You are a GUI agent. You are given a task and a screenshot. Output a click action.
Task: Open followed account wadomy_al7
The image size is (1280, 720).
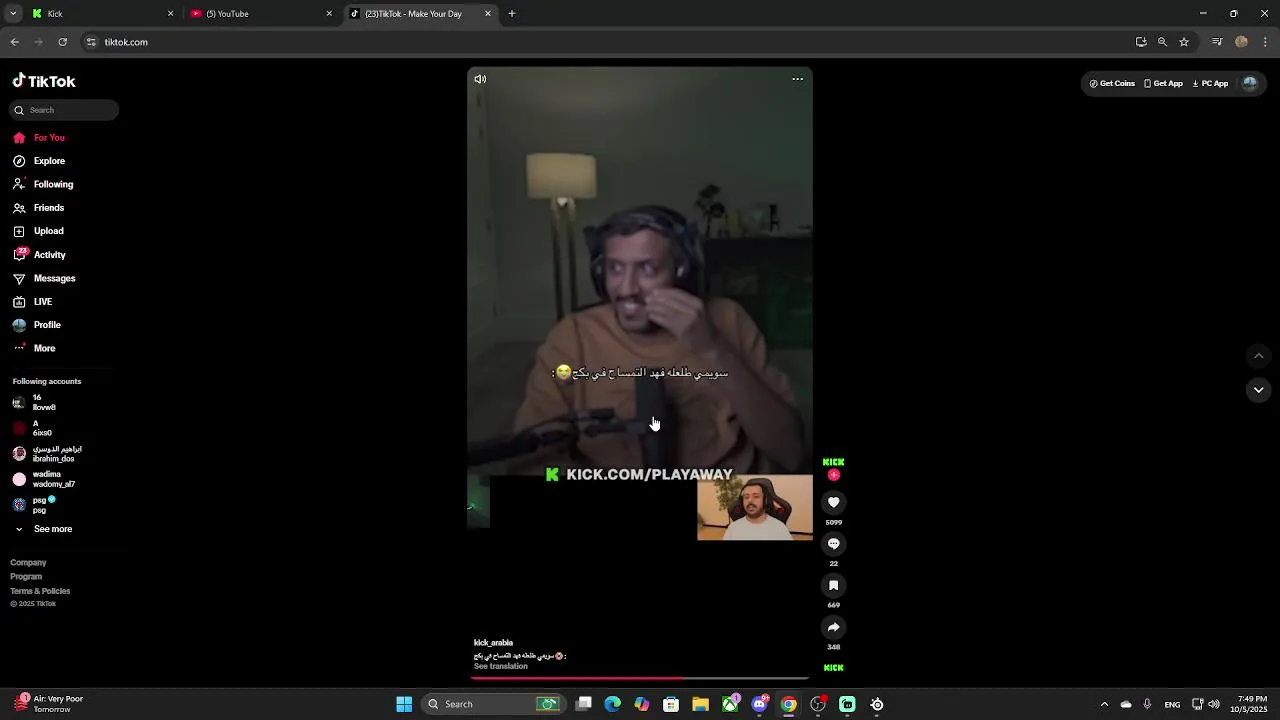[44, 479]
